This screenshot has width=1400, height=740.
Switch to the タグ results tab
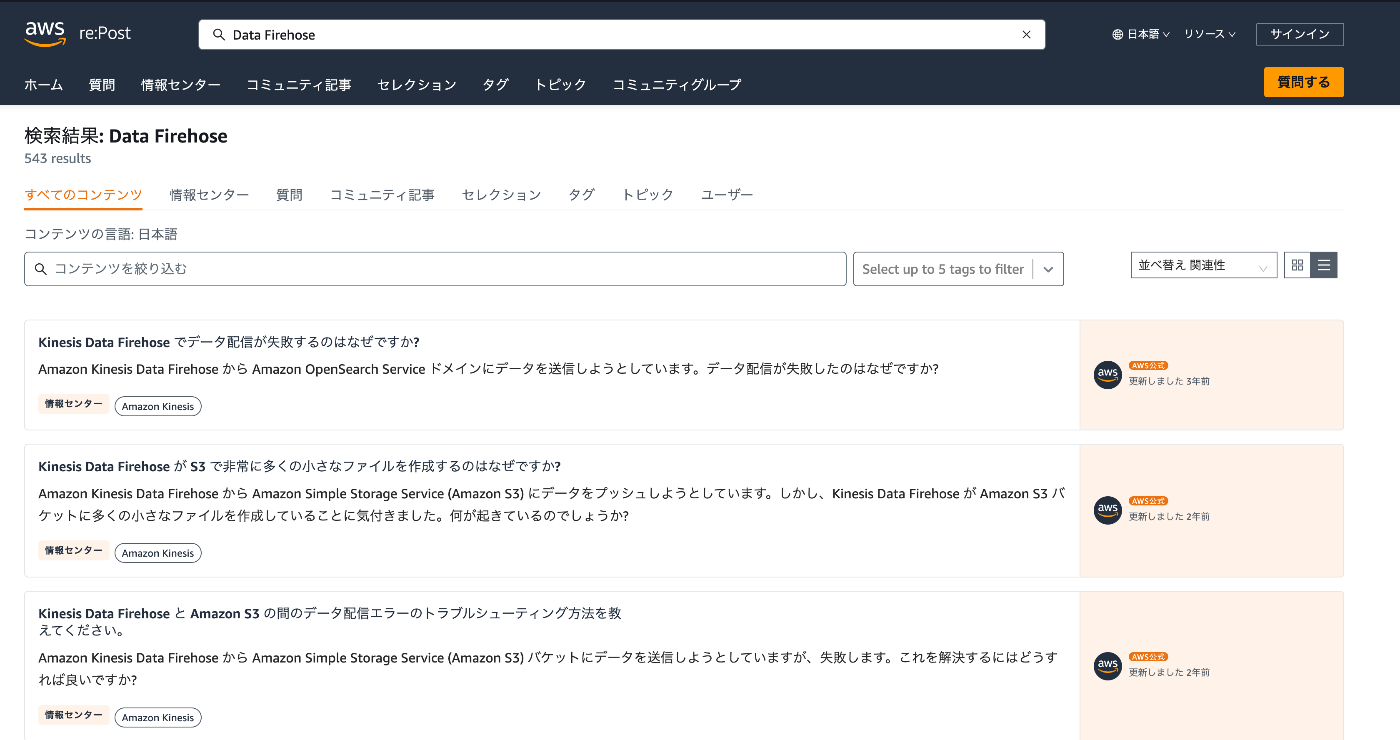(x=581, y=195)
